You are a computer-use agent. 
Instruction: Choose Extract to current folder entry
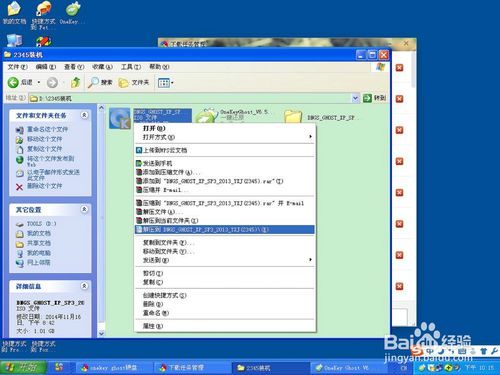pyautogui.click(x=225, y=221)
